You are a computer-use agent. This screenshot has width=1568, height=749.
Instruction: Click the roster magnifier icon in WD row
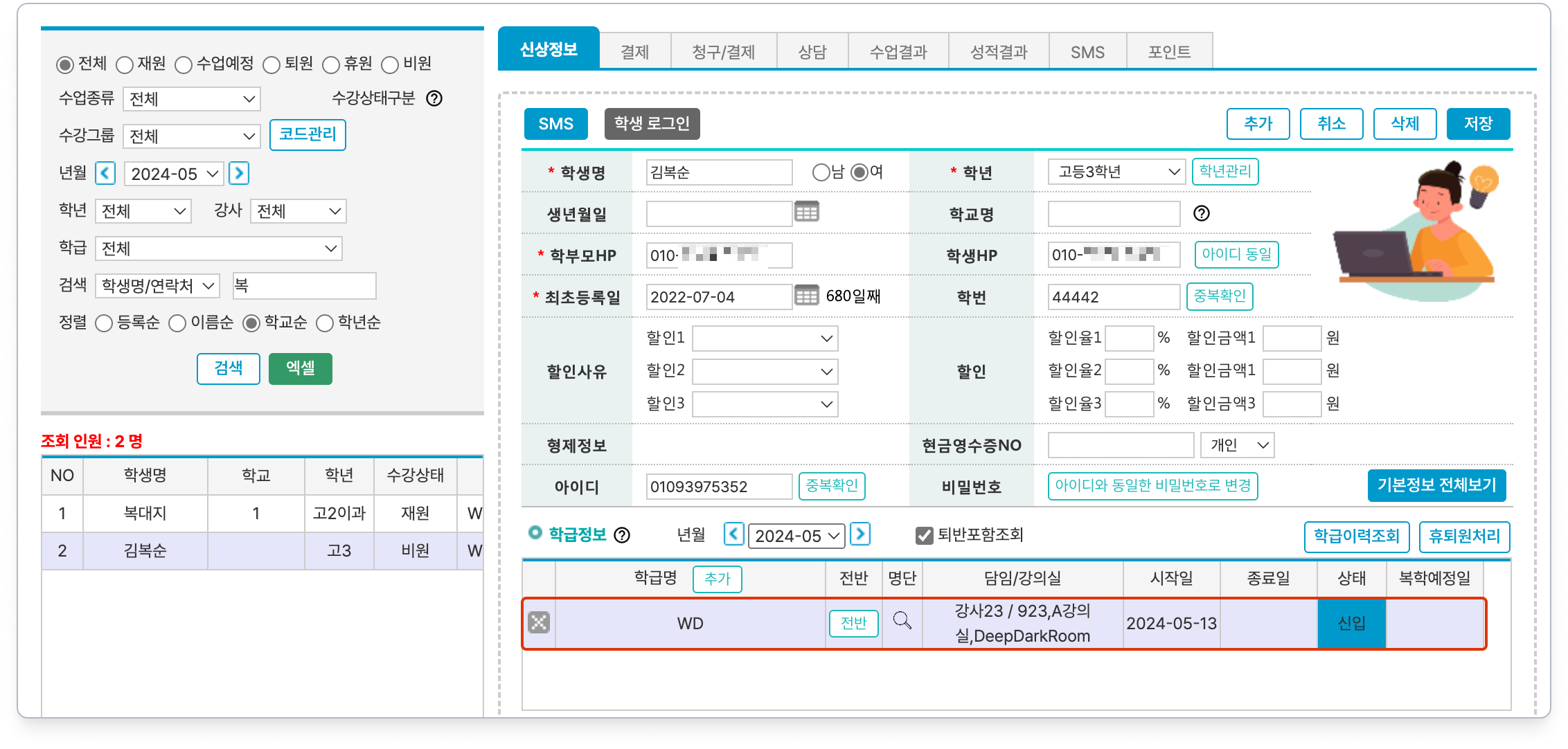pyautogui.click(x=902, y=620)
